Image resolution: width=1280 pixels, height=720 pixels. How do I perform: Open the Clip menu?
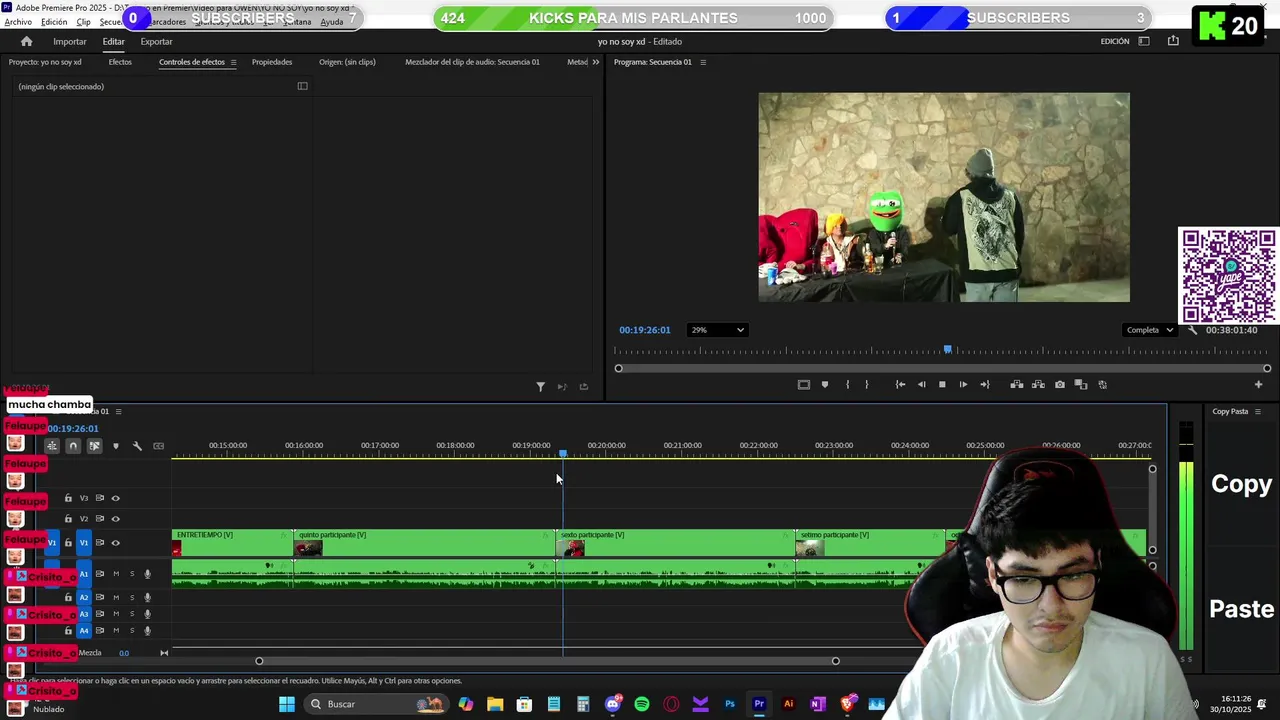83,22
